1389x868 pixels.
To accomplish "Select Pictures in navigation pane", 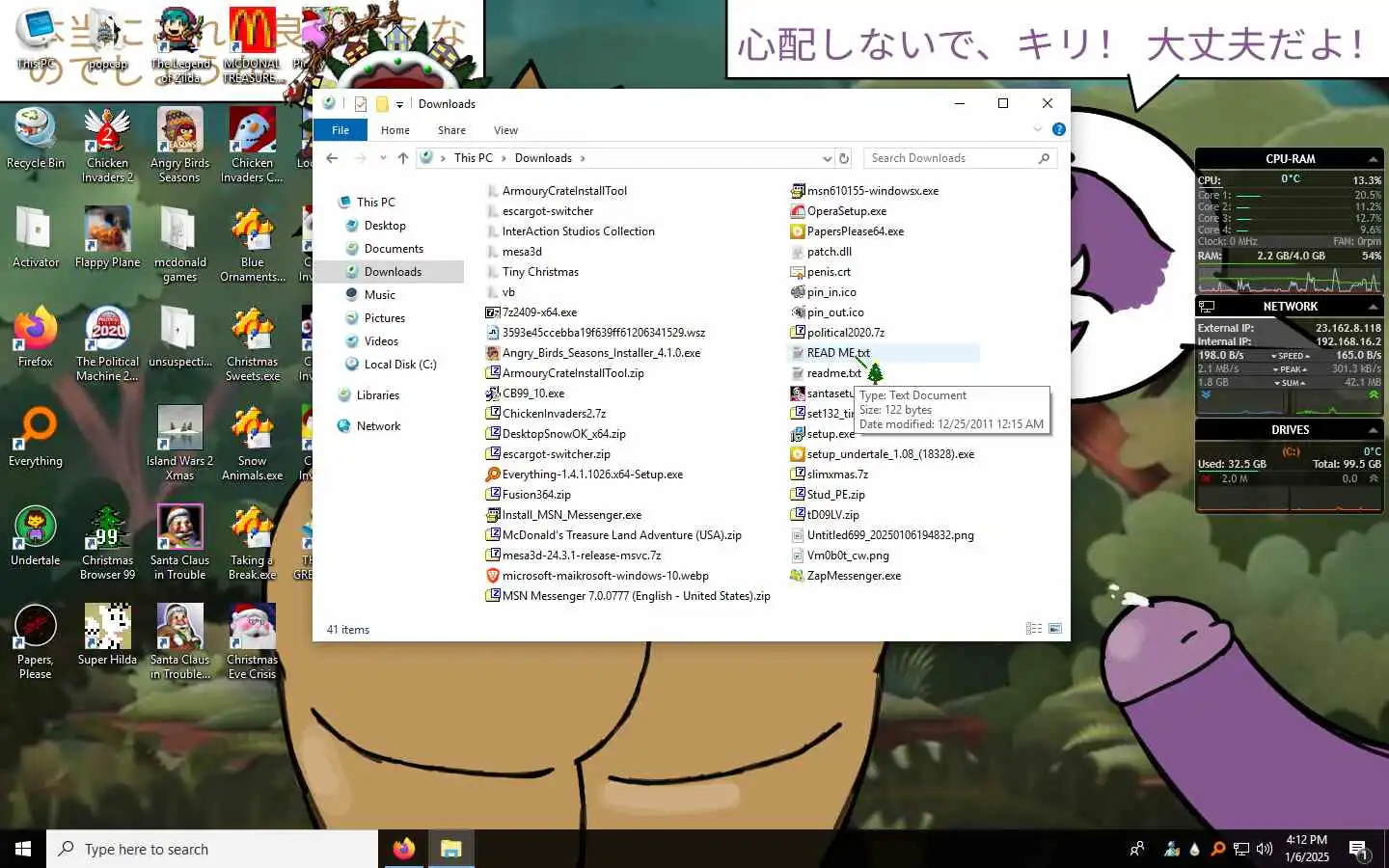I will point(385,318).
